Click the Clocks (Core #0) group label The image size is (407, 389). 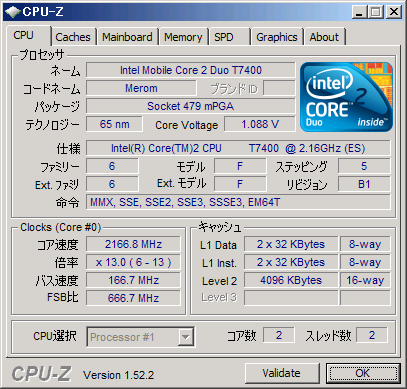tap(60, 227)
